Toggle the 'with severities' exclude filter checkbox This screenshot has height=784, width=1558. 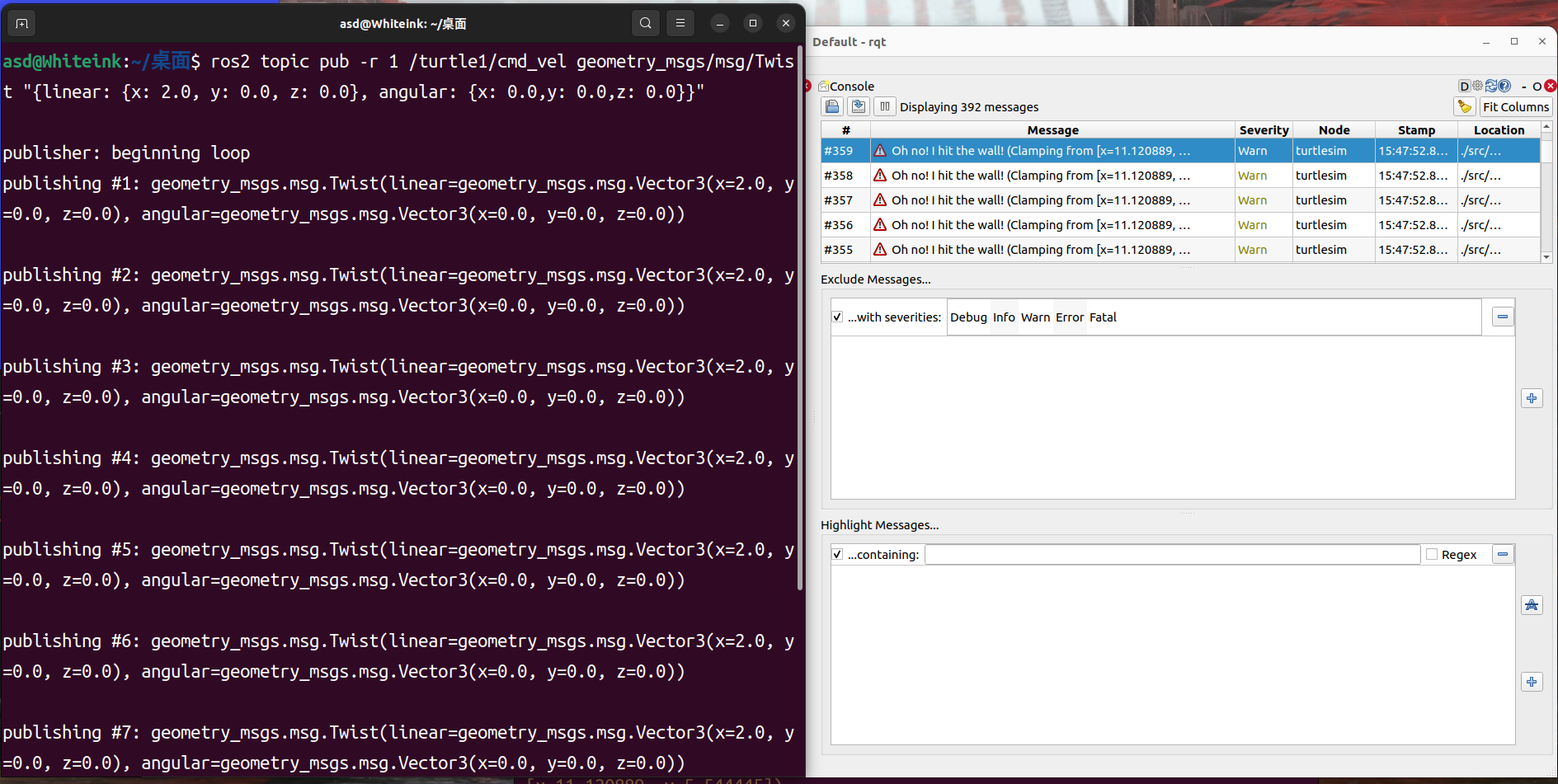tap(838, 317)
